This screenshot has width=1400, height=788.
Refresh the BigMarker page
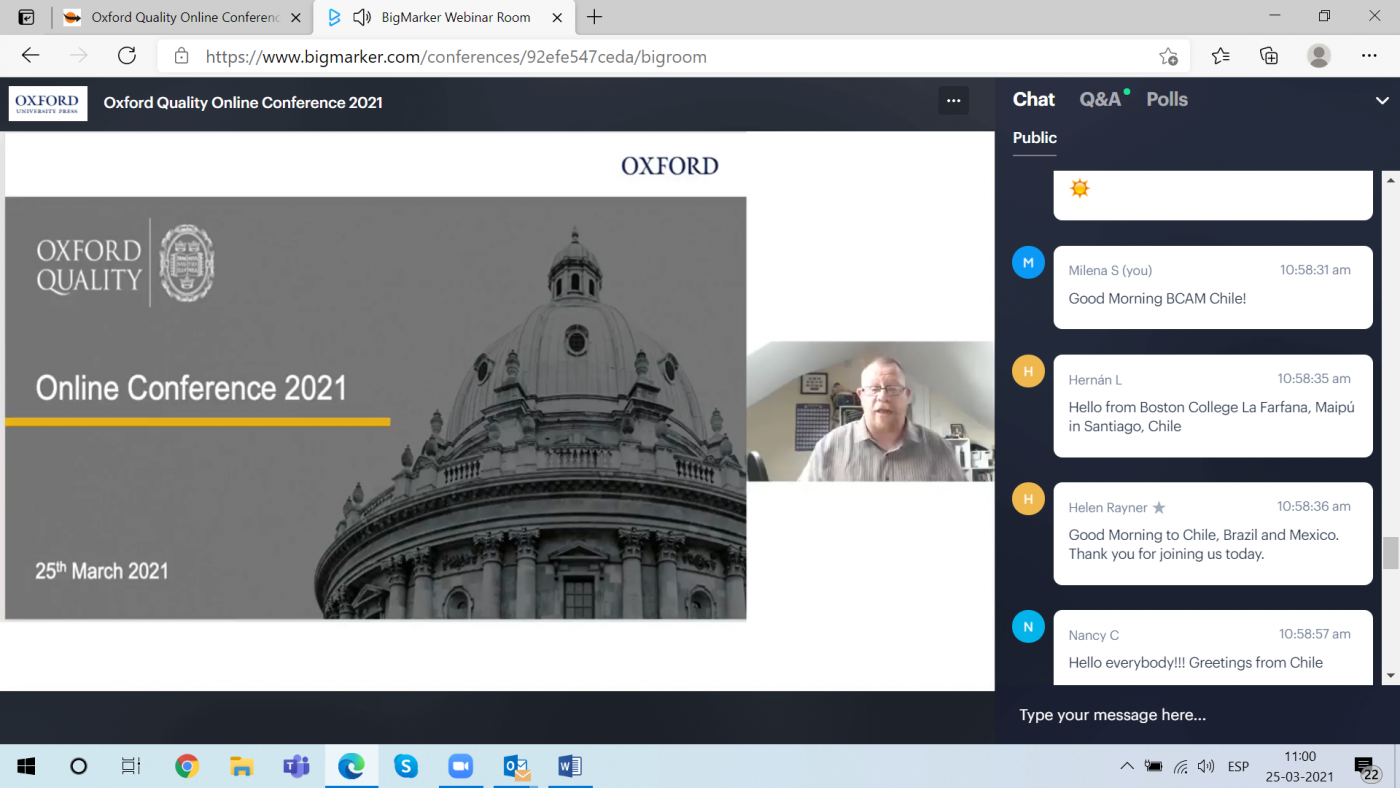click(x=127, y=56)
